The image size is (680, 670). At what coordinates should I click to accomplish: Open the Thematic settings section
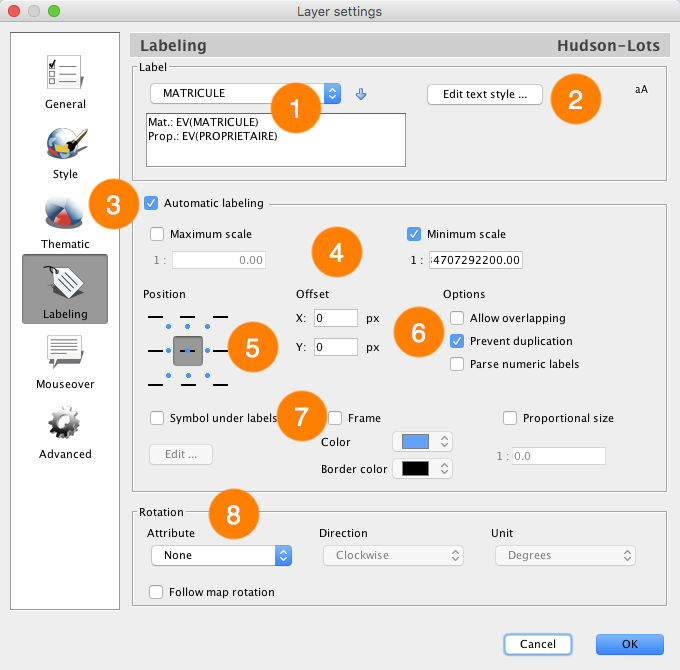click(65, 222)
